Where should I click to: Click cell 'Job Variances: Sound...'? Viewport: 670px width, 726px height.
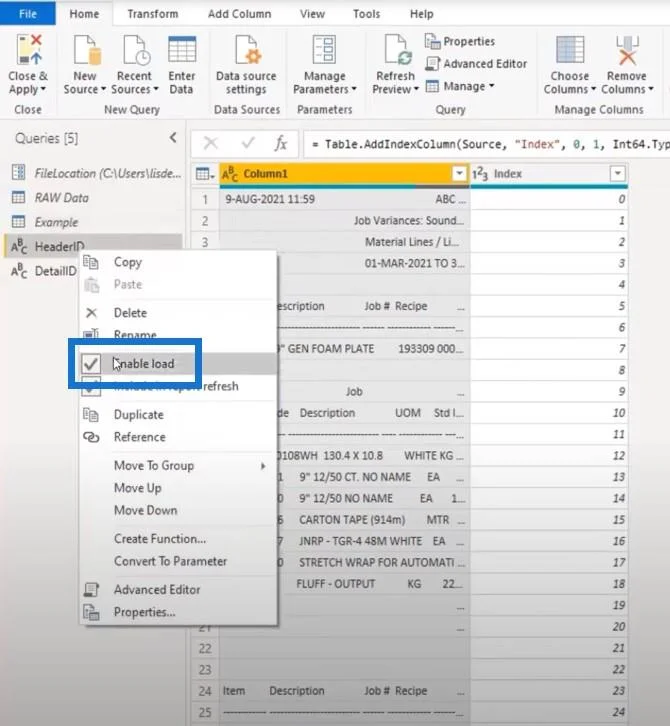tap(345, 220)
